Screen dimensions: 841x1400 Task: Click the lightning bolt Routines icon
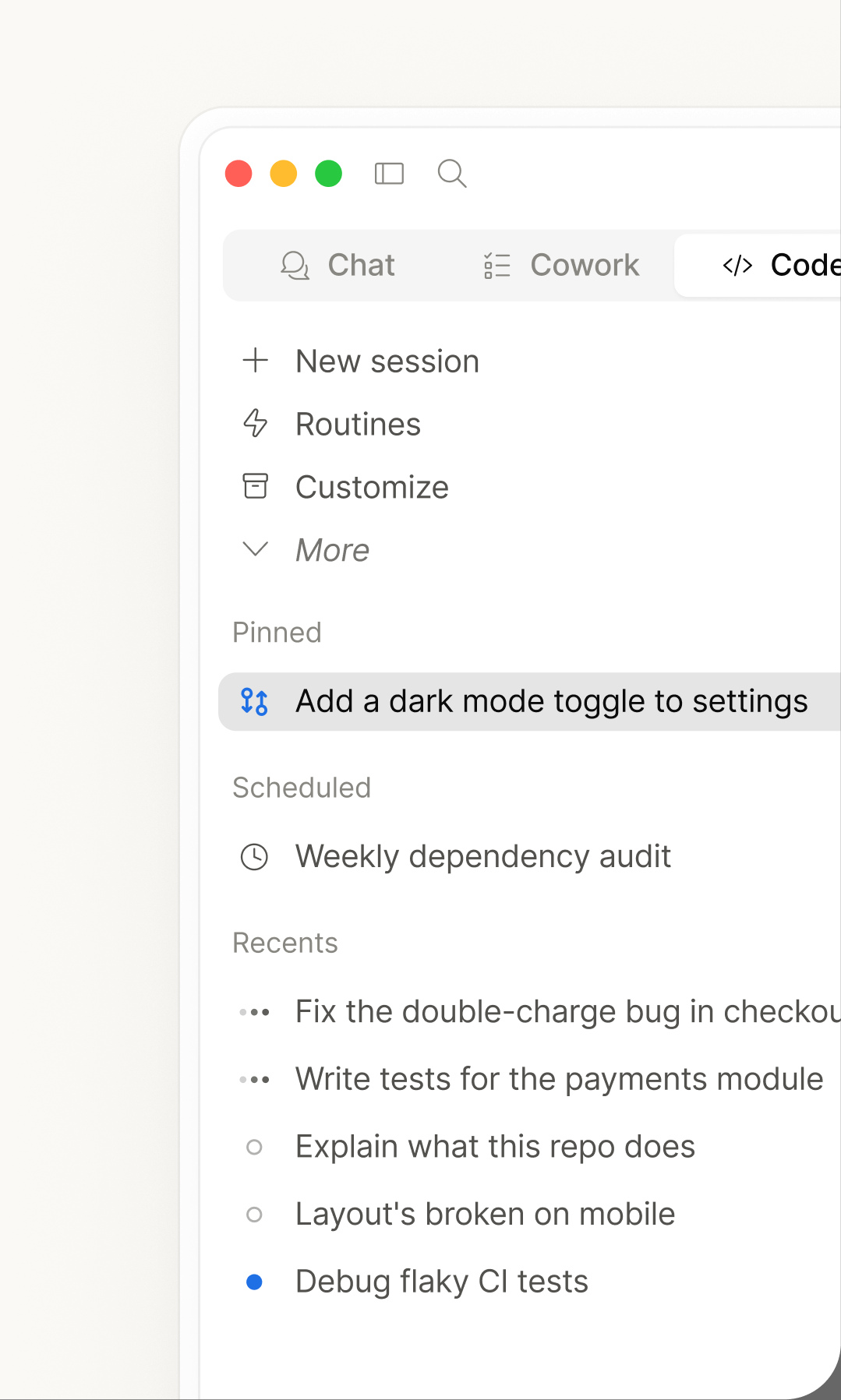click(255, 424)
